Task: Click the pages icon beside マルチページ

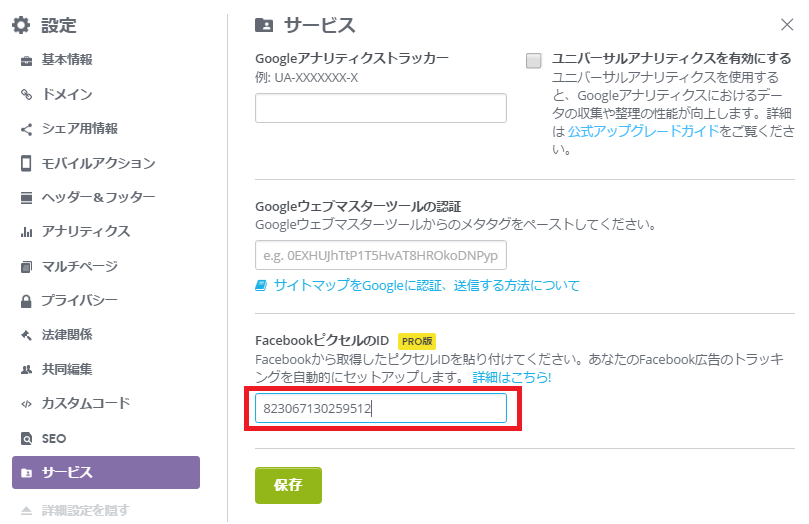Action: click(x=26, y=267)
